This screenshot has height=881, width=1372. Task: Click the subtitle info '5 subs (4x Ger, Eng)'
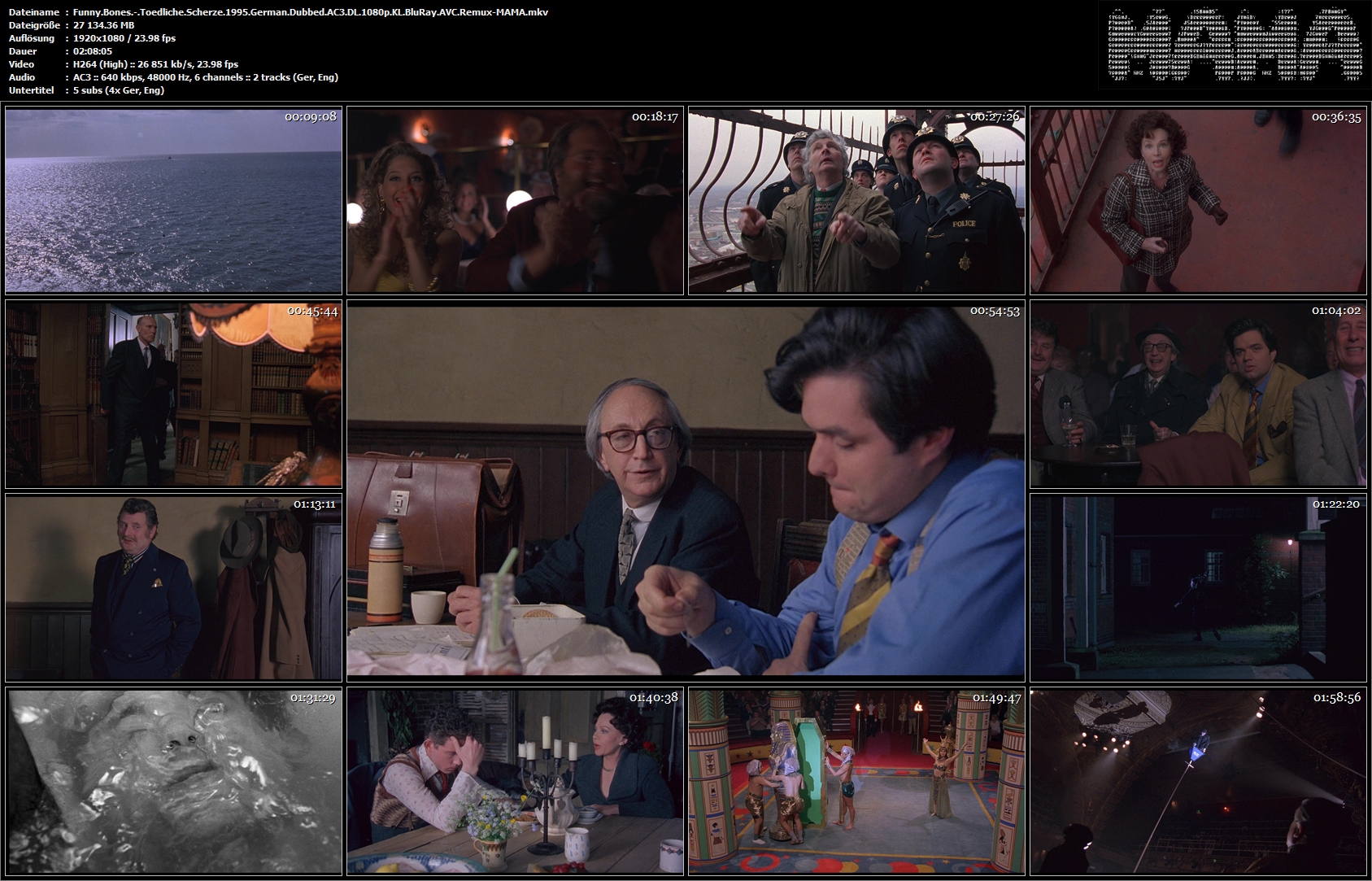pyautogui.click(x=119, y=90)
